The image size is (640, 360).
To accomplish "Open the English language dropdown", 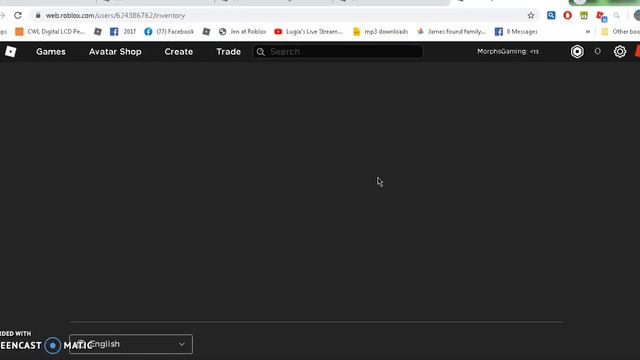I will (131, 344).
